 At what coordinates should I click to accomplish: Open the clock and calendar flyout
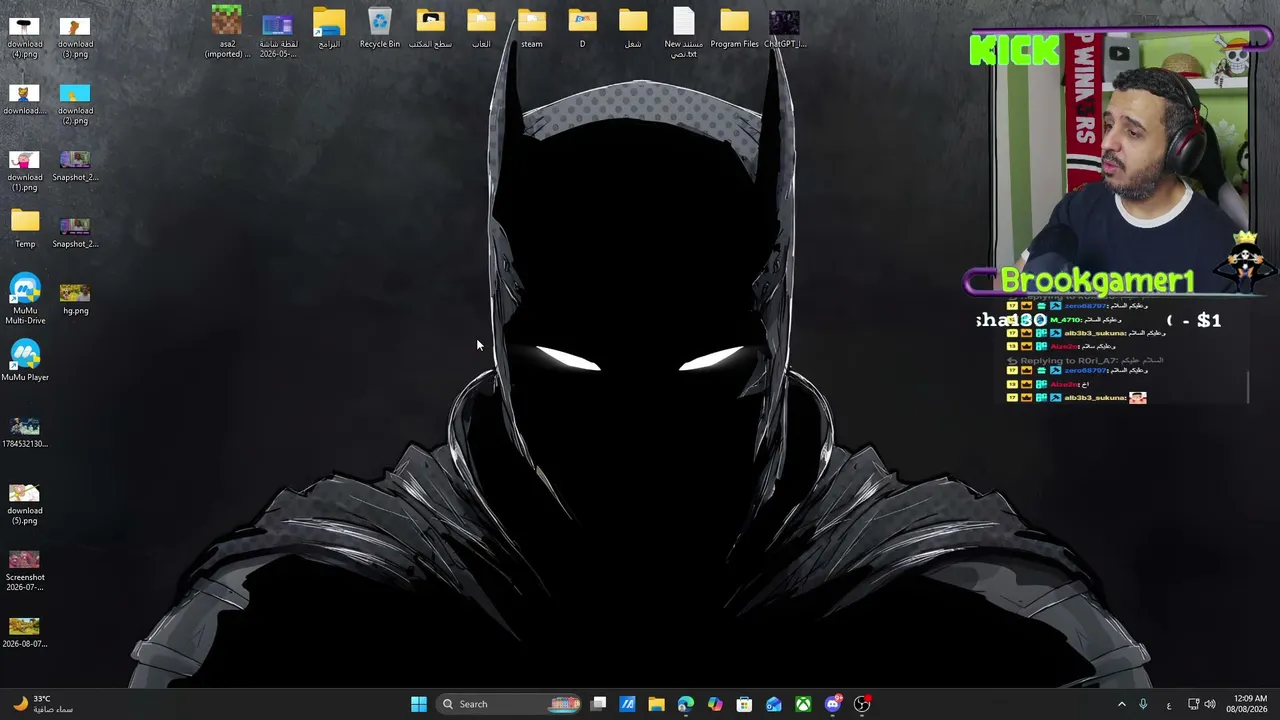pyautogui.click(x=1247, y=704)
